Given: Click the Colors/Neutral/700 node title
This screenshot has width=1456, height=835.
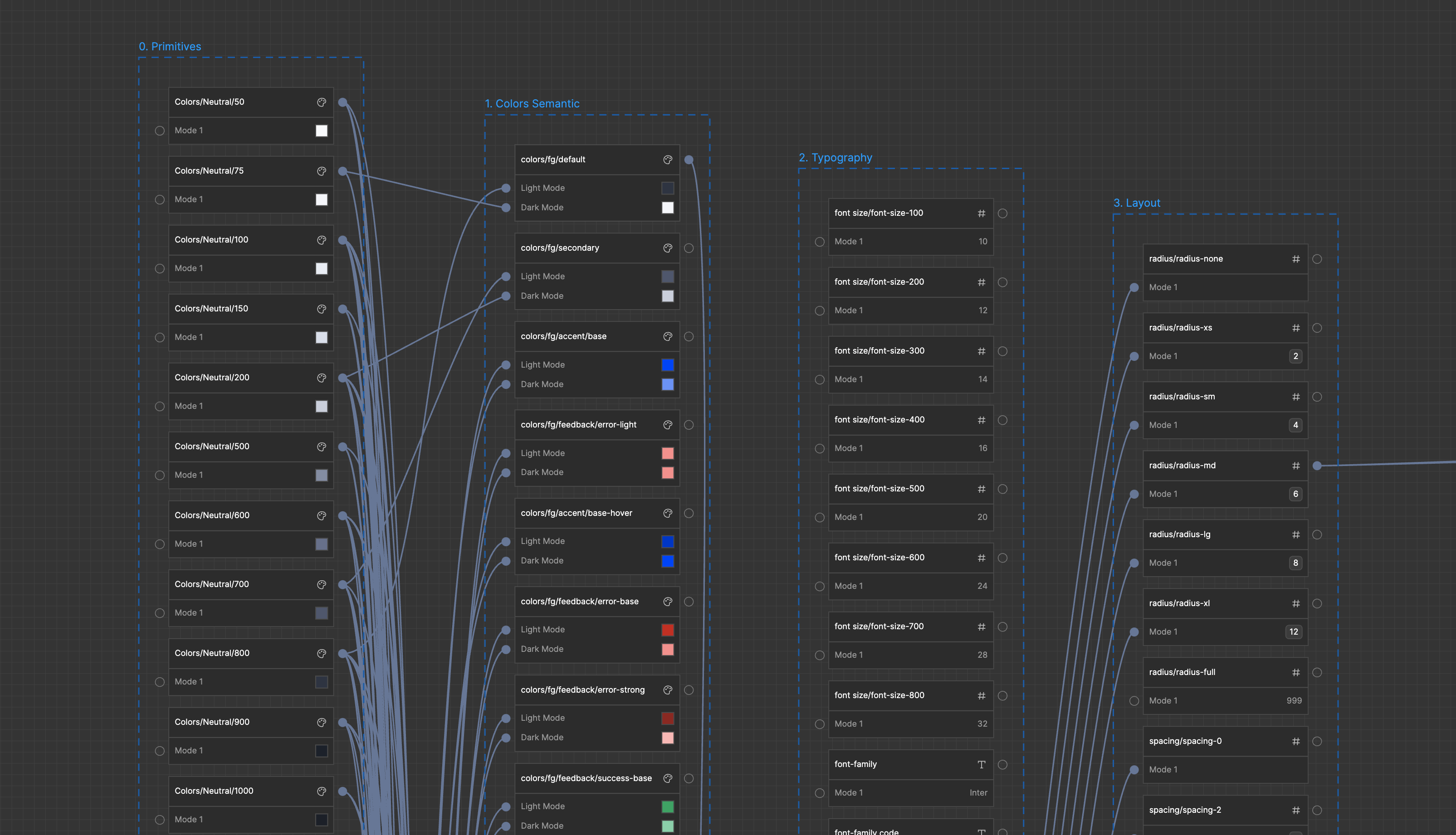Looking at the screenshot, I should pos(212,584).
